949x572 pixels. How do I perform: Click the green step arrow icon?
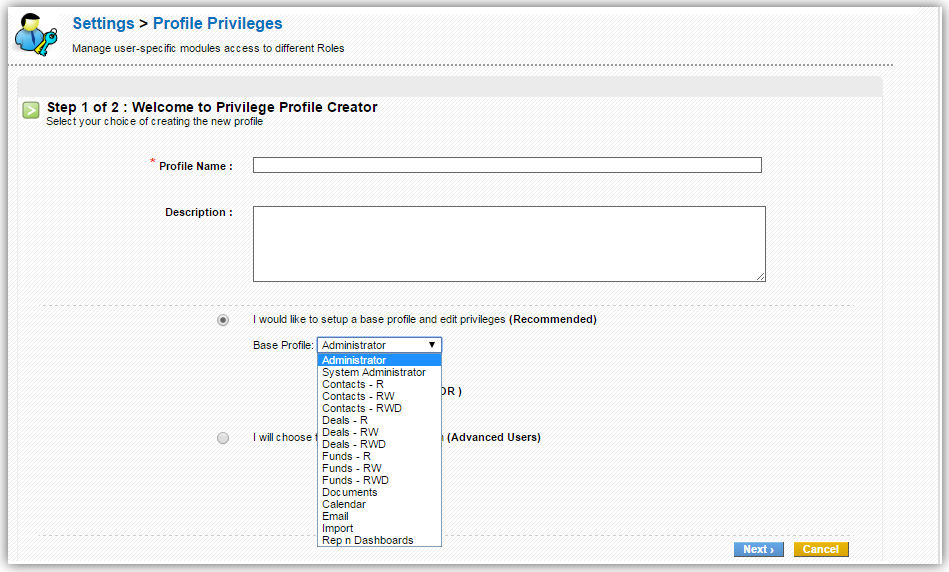31,110
